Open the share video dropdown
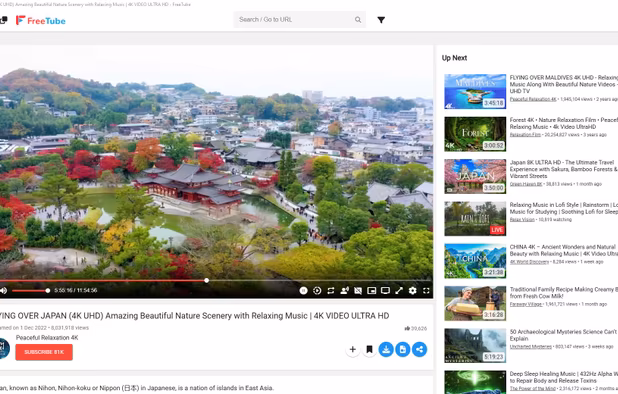 pyautogui.click(x=419, y=349)
